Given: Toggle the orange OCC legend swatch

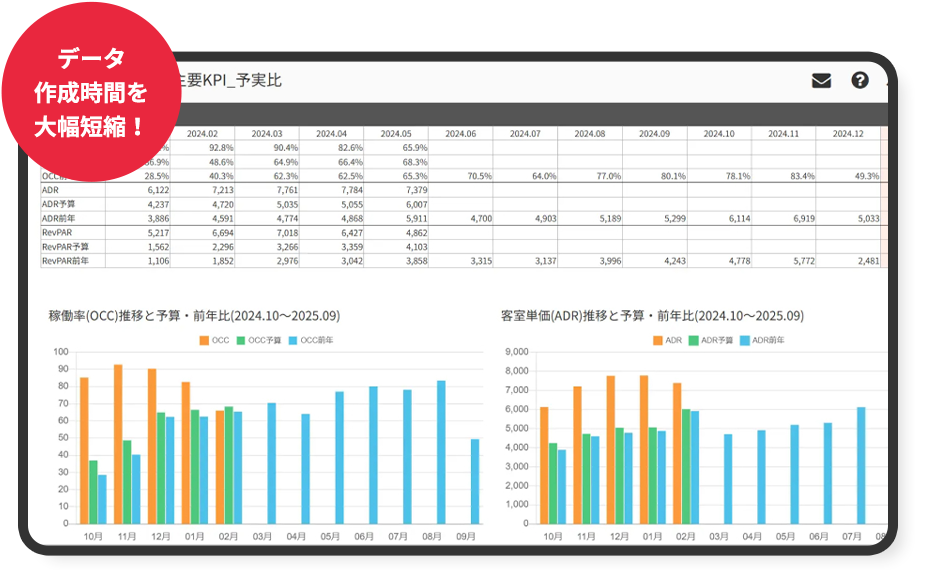Looking at the screenshot, I should (204, 340).
